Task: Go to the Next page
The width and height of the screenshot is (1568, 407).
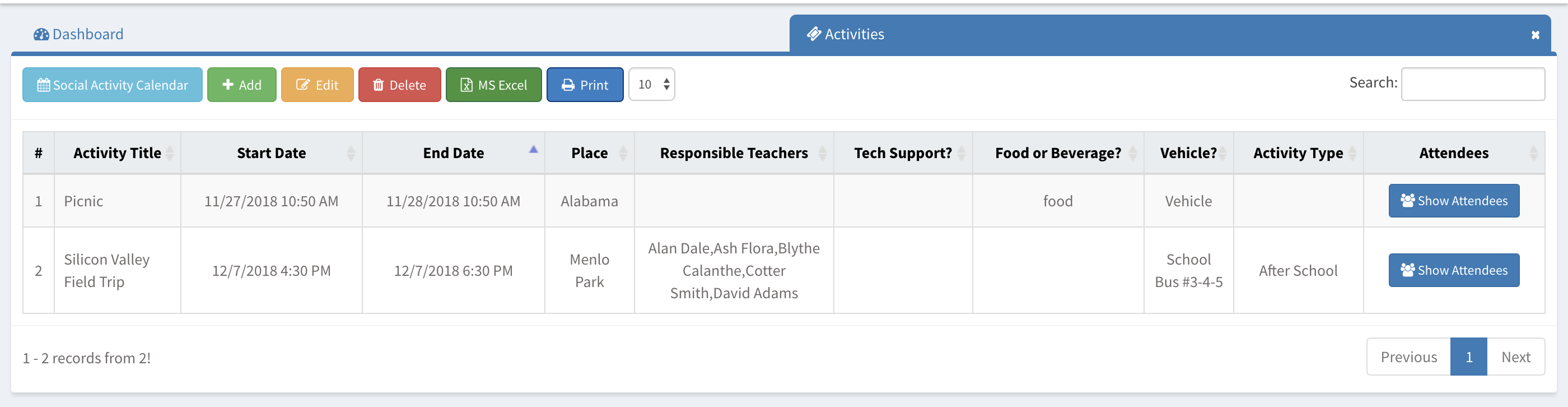Action: pos(1515,357)
